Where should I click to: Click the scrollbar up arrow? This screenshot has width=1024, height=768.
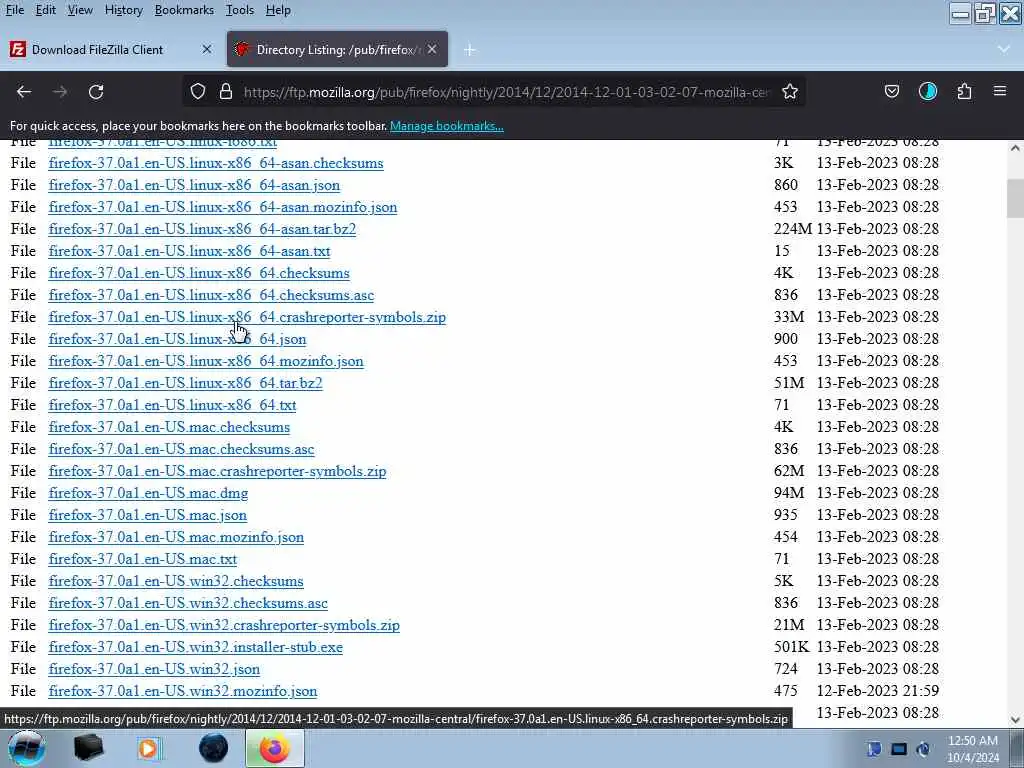(x=1015, y=148)
